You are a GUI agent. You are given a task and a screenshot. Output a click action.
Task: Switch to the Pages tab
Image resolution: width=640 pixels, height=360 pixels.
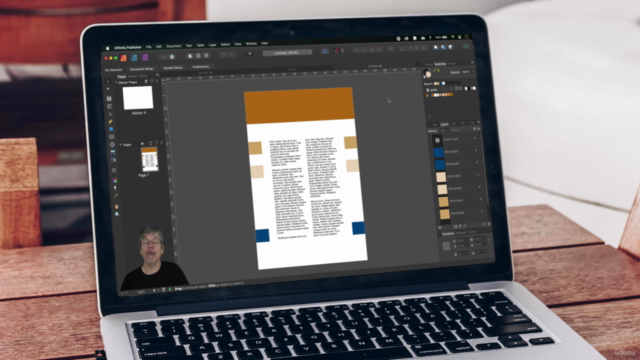122,77
